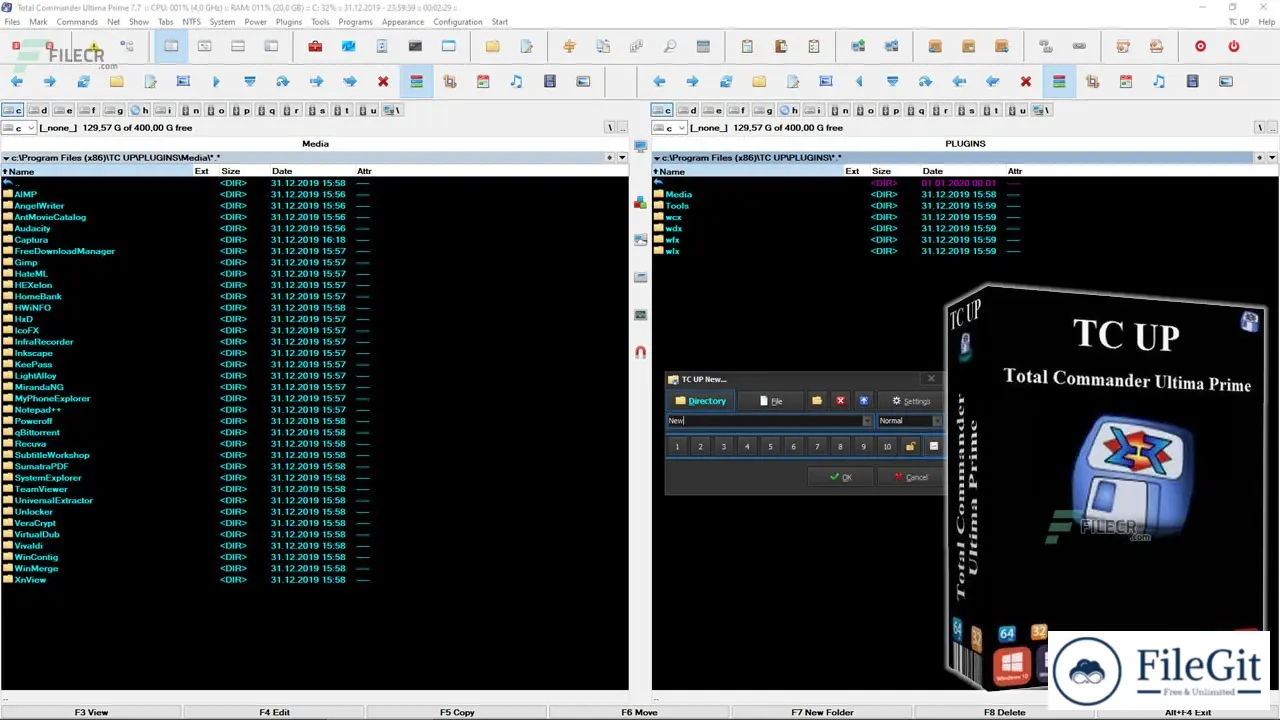Click the calculator icon in top toolbar

click(703, 46)
